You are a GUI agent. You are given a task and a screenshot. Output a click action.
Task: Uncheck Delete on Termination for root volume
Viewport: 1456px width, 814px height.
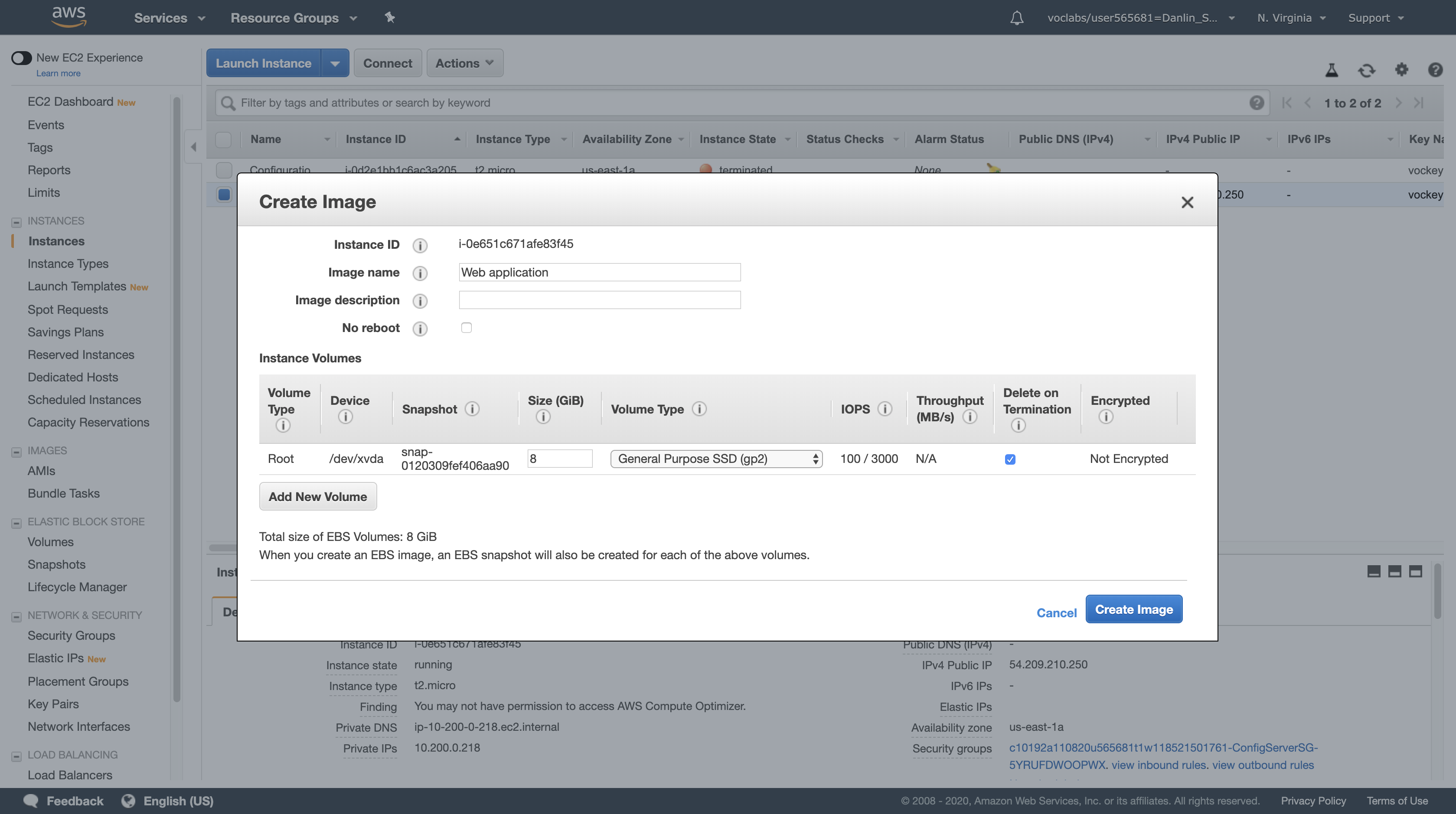pos(1010,459)
